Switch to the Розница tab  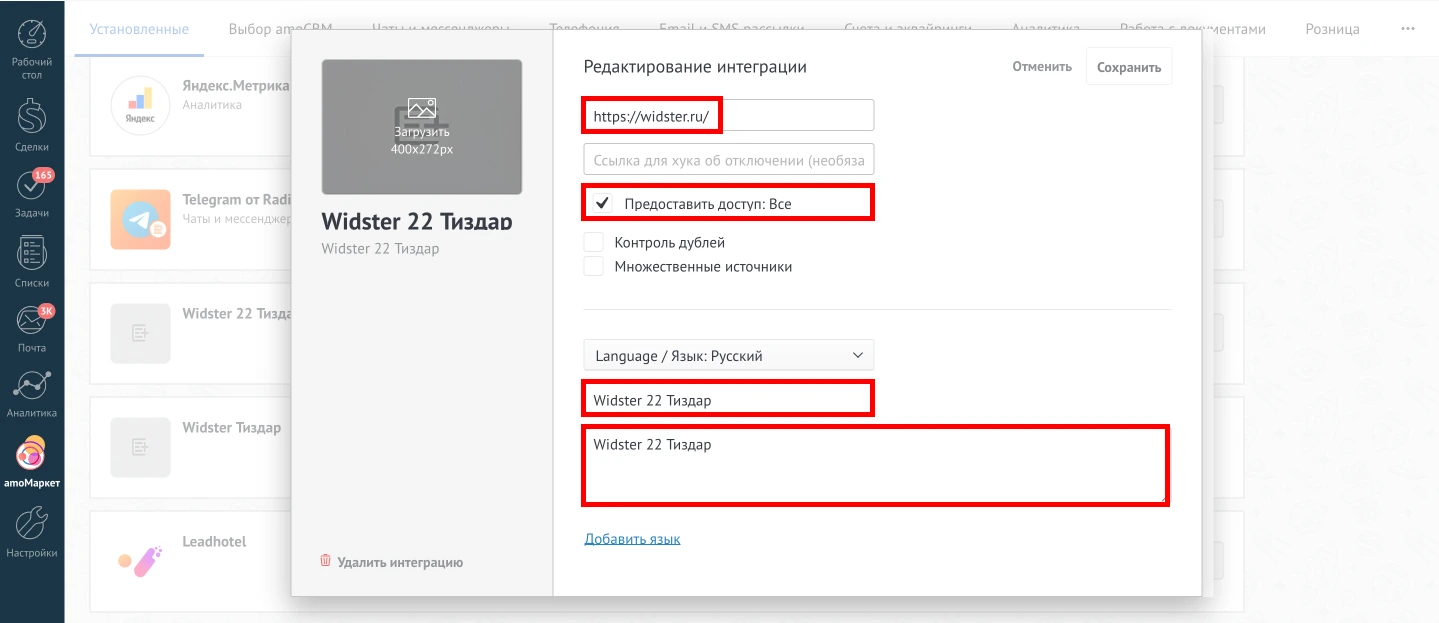[x=1332, y=29]
